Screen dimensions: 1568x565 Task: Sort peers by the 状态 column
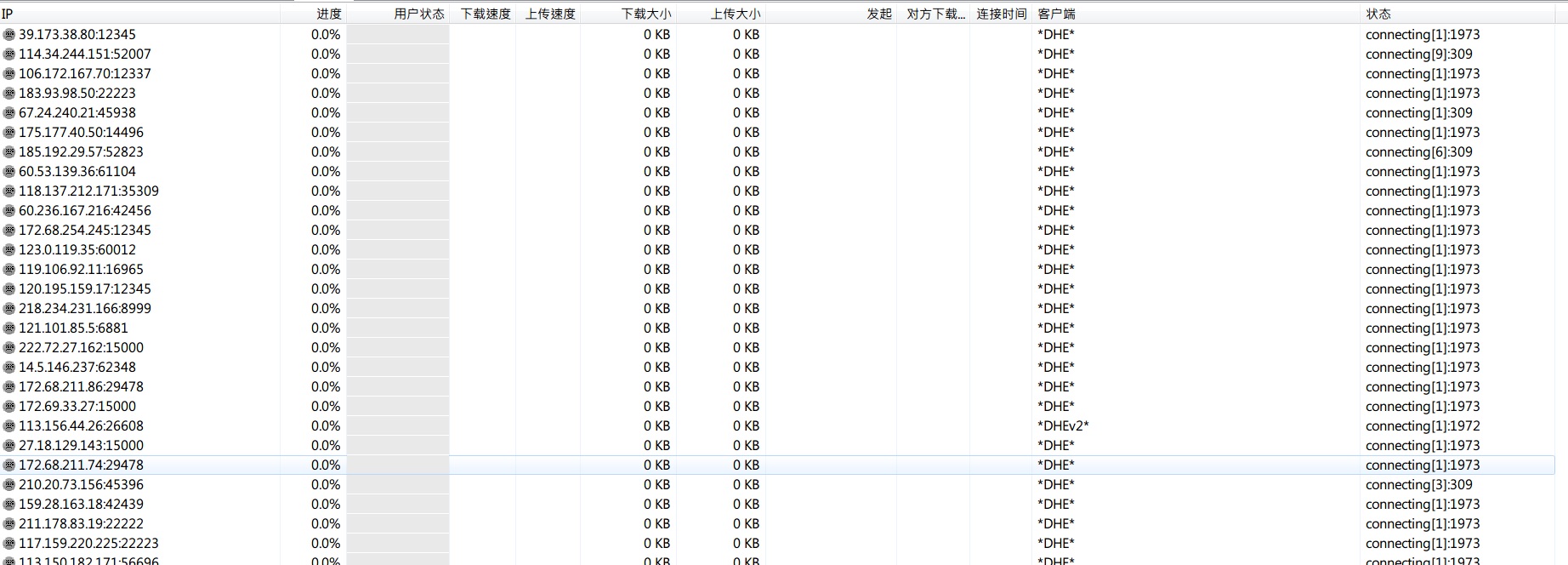pos(1378,14)
